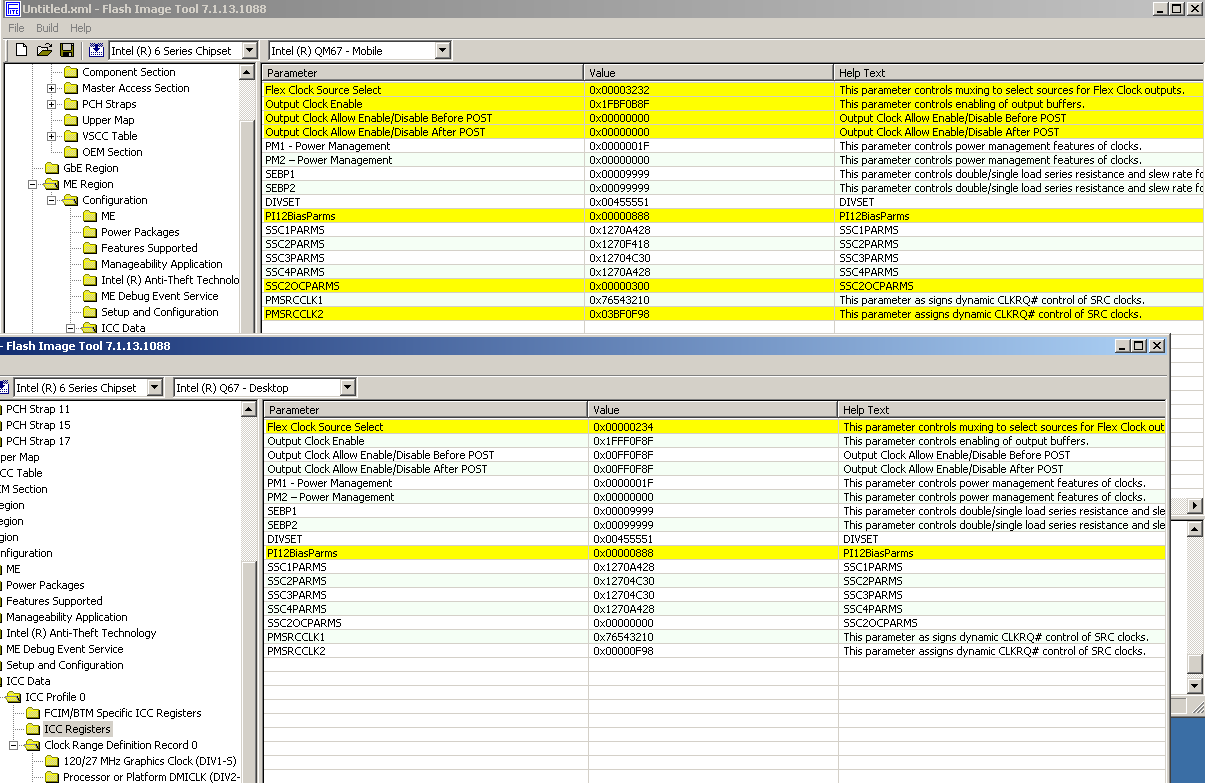Select PMSRCCLK1 parameter in the QM67 window
This screenshot has height=783, width=1205.
[294, 300]
